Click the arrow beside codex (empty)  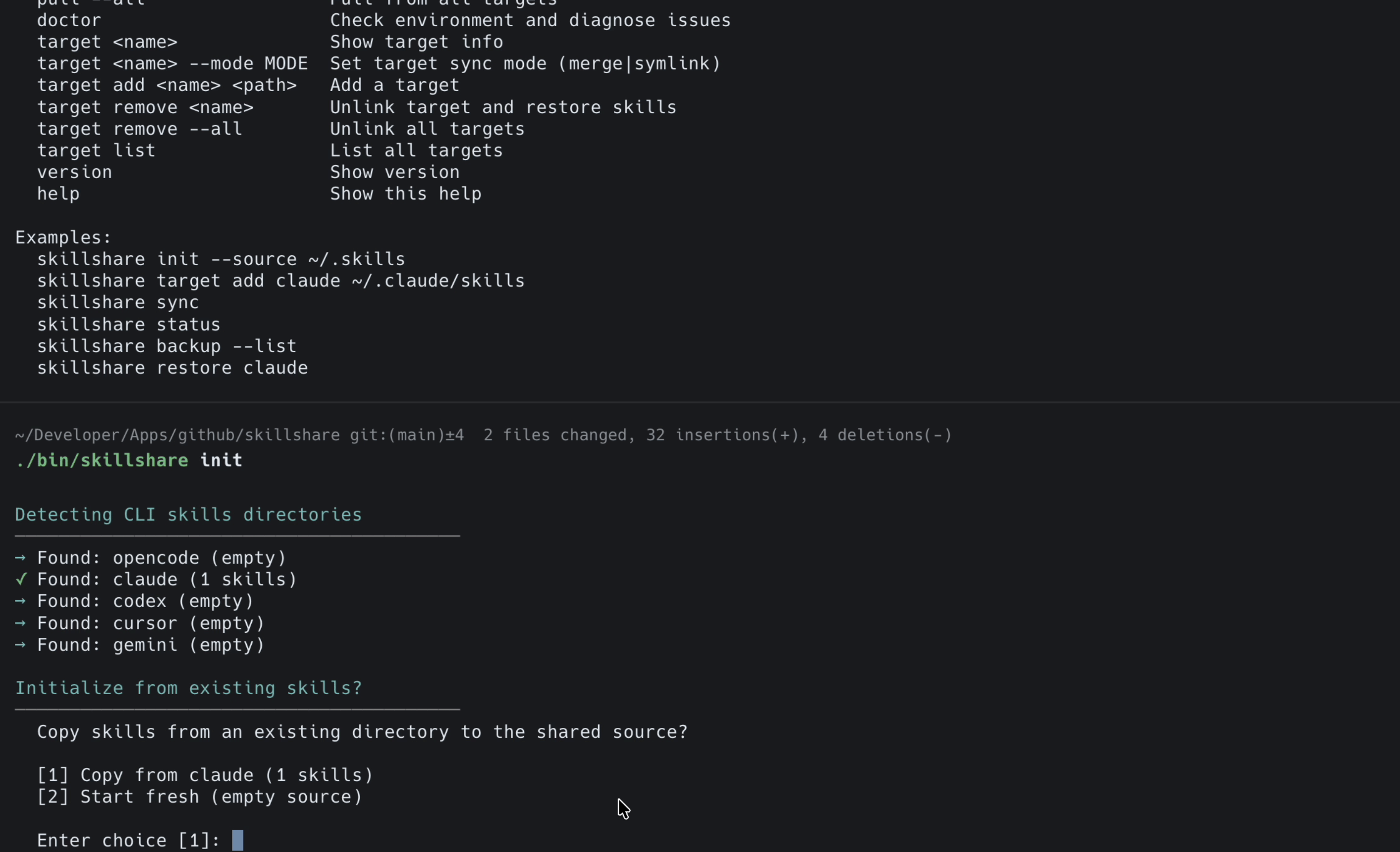[x=20, y=601]
